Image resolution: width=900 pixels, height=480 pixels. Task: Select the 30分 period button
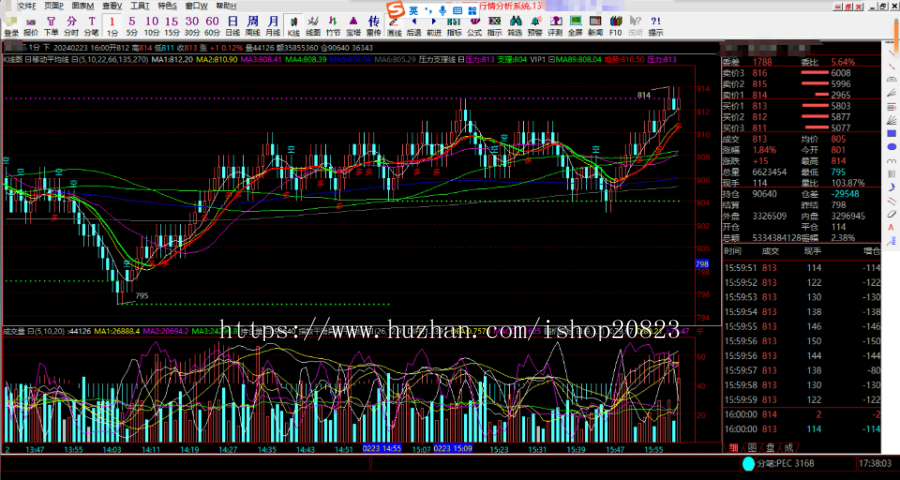click(192, 26)
